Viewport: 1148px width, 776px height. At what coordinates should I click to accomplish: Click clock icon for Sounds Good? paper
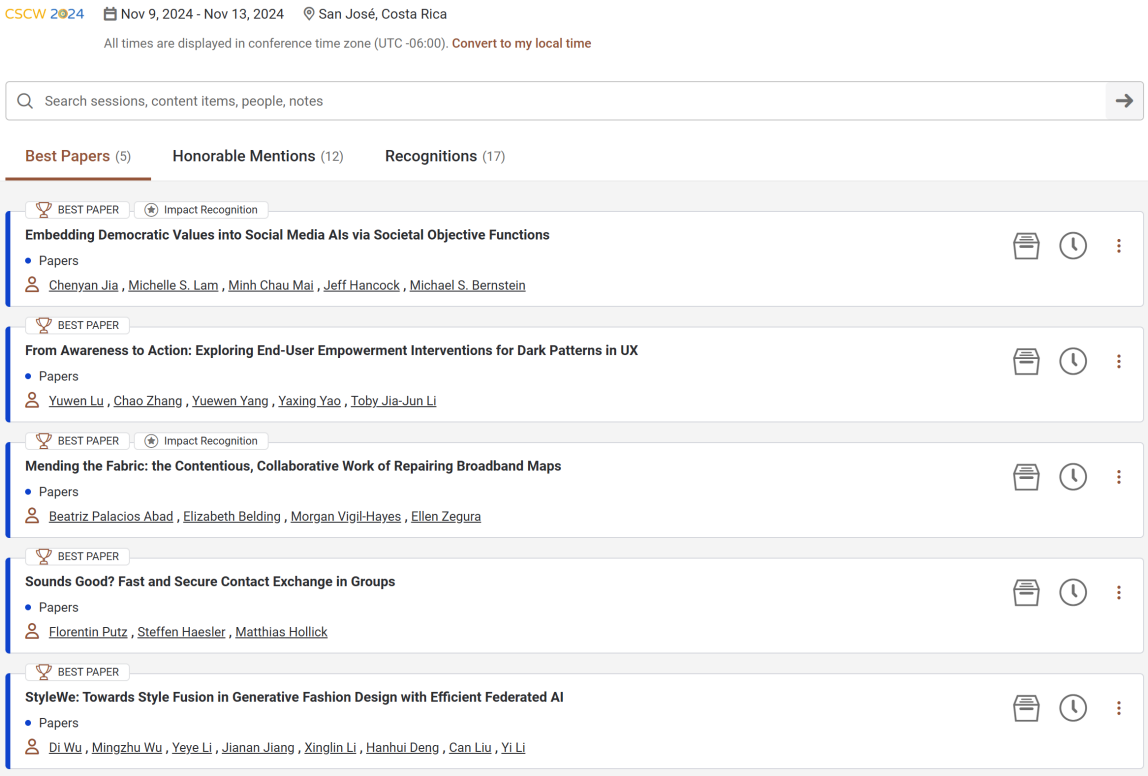coord(1073,593)
